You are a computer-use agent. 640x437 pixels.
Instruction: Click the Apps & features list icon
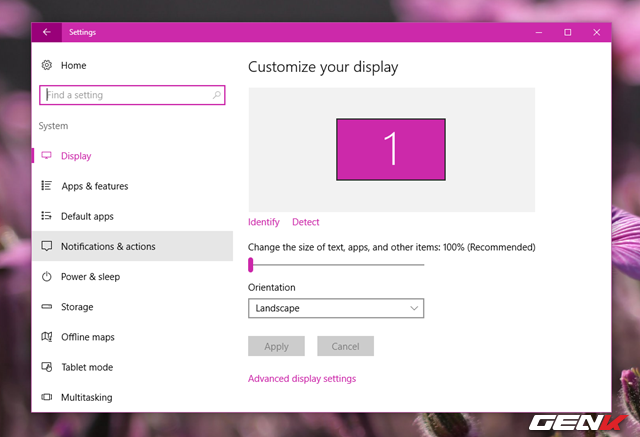point(47,186)
